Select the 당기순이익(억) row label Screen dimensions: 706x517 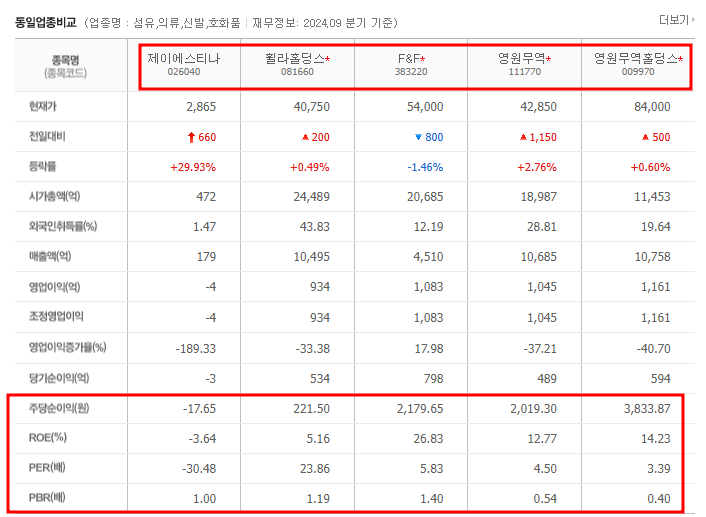tap(59, 378)
